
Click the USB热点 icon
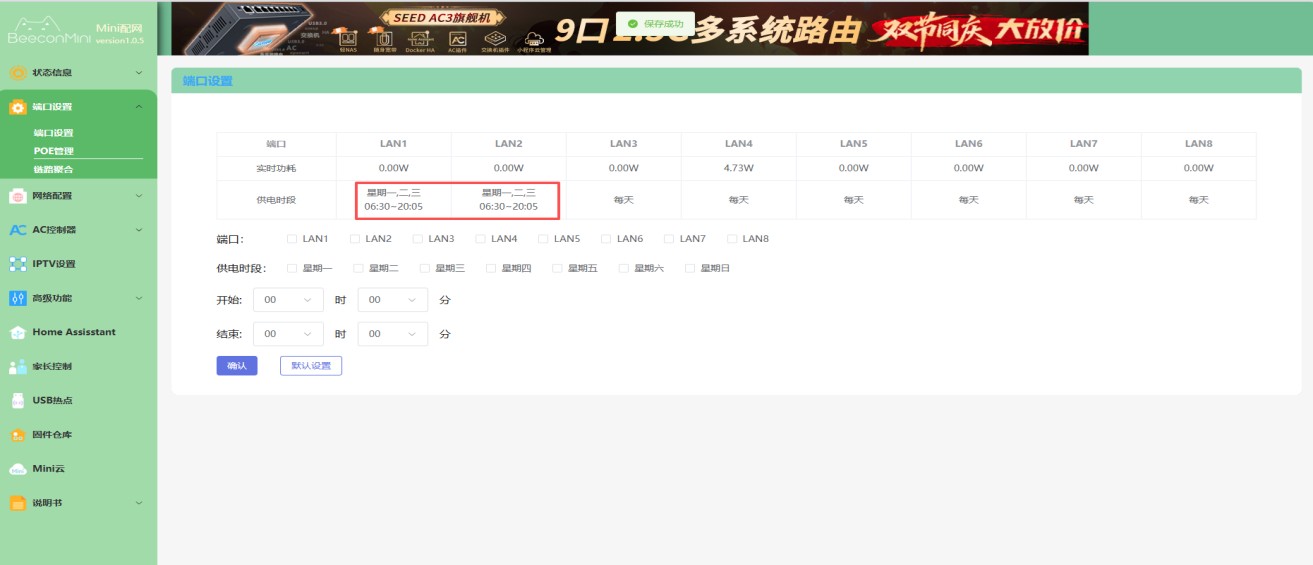(17, 401)
